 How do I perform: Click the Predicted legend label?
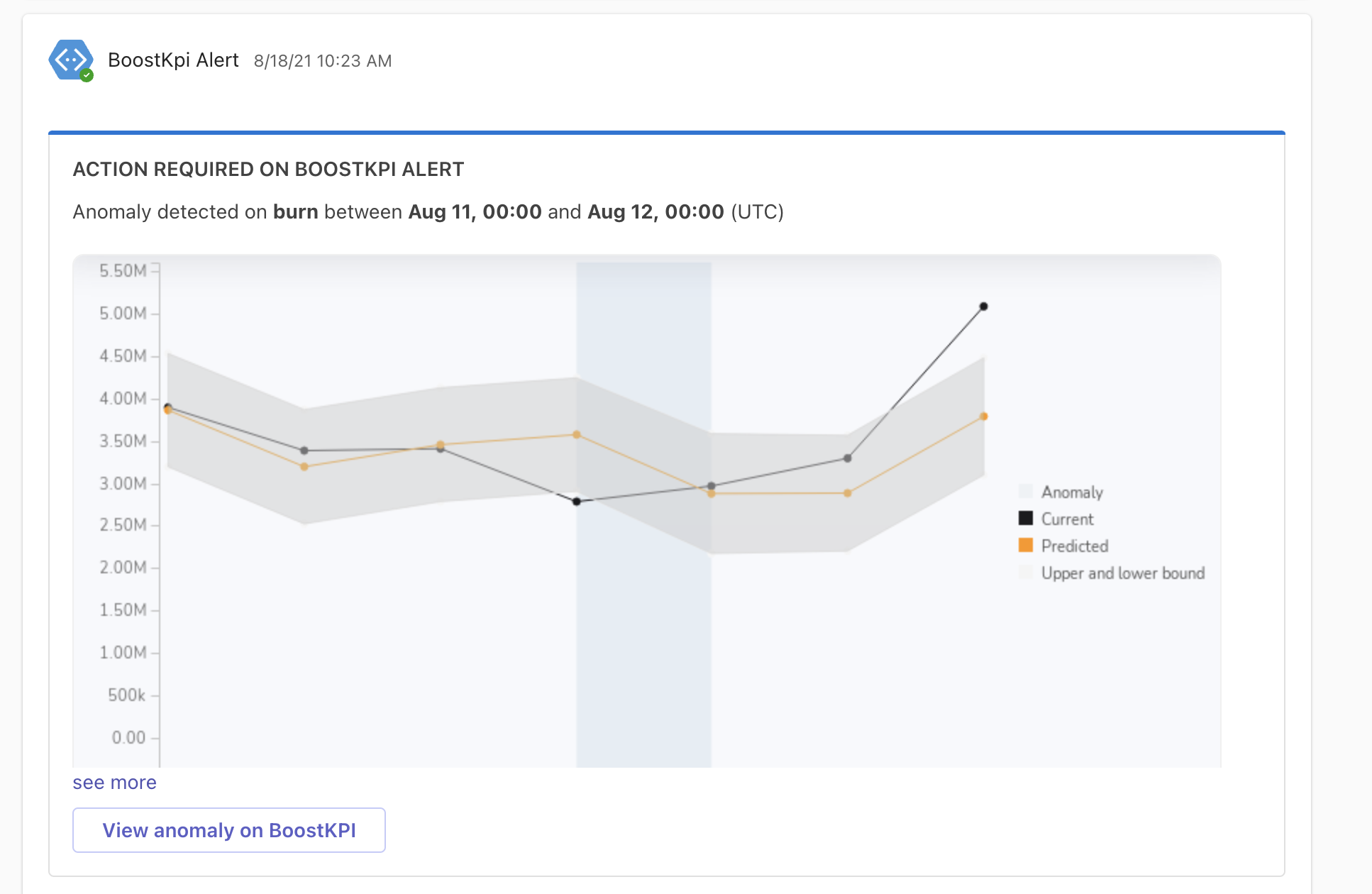coord(1075,546)
